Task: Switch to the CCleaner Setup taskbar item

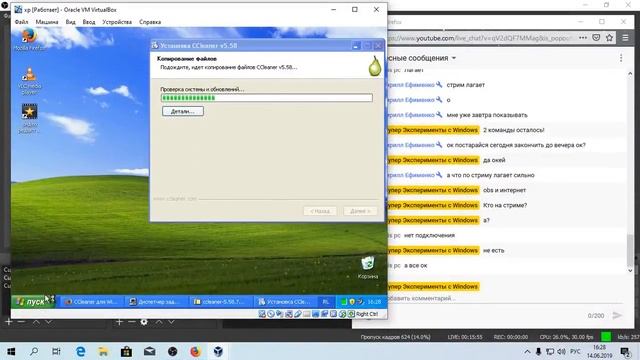Action: [284, 302]
